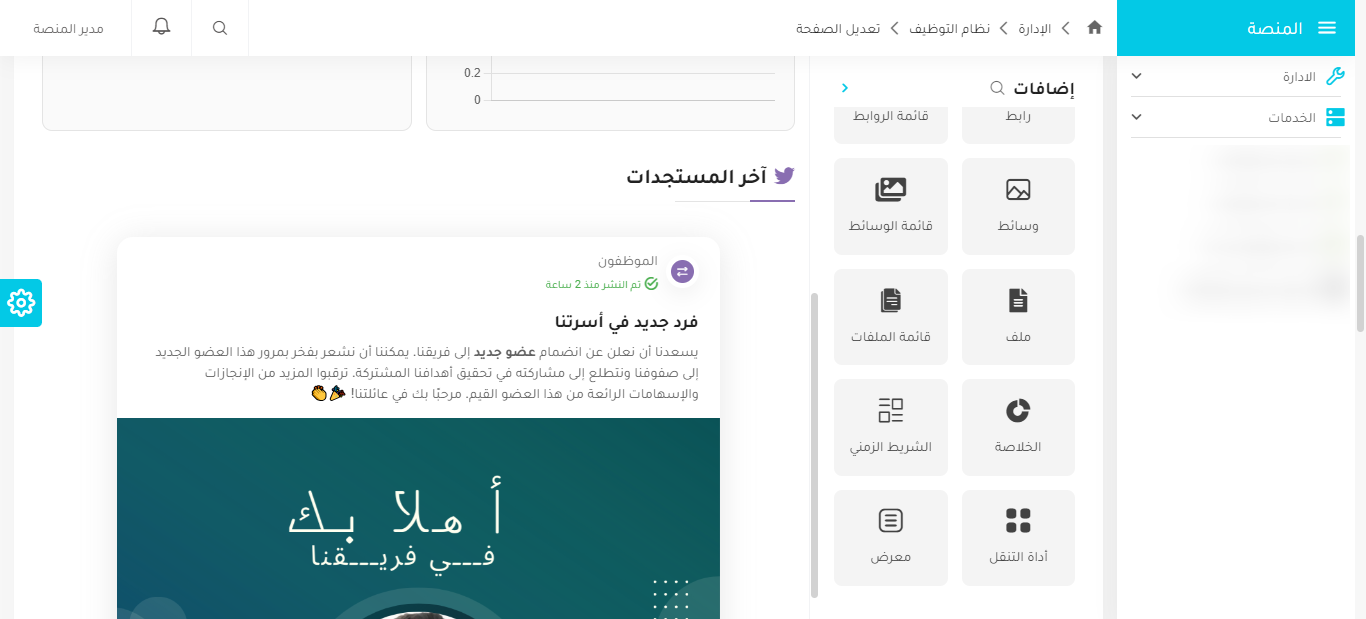Screen dimensions: 1366x619
Task: Click the Twitter icon beside آخر المستجدات
Action: pos(786,175)
